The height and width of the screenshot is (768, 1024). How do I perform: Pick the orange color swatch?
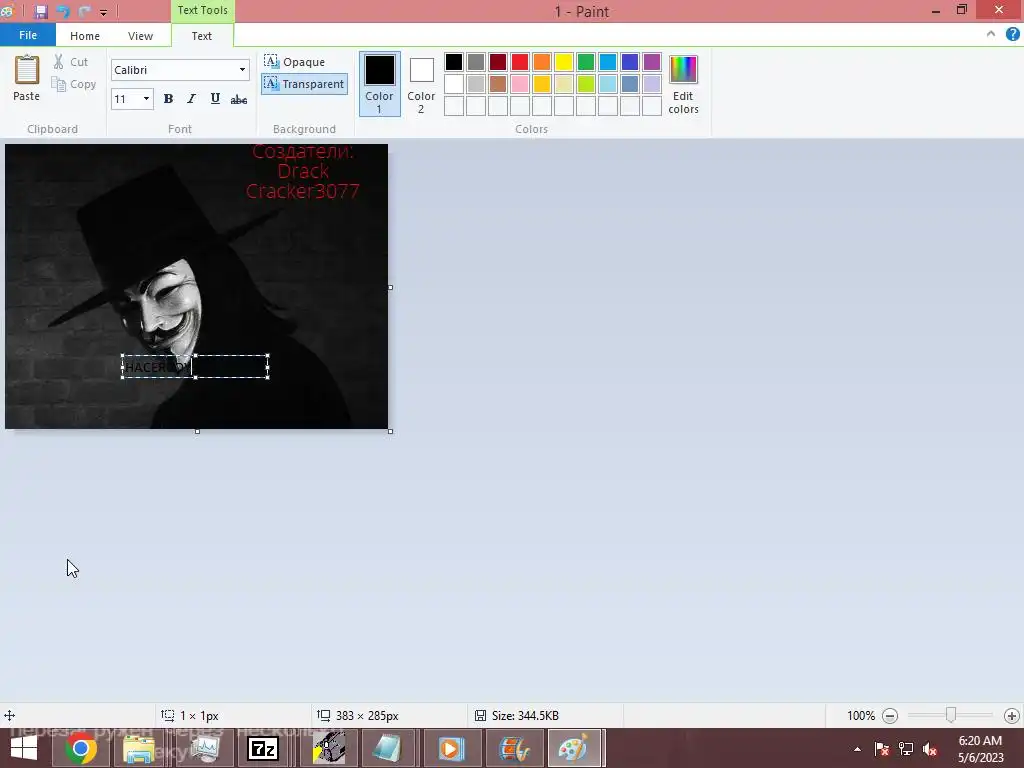(x=541, y=62)
